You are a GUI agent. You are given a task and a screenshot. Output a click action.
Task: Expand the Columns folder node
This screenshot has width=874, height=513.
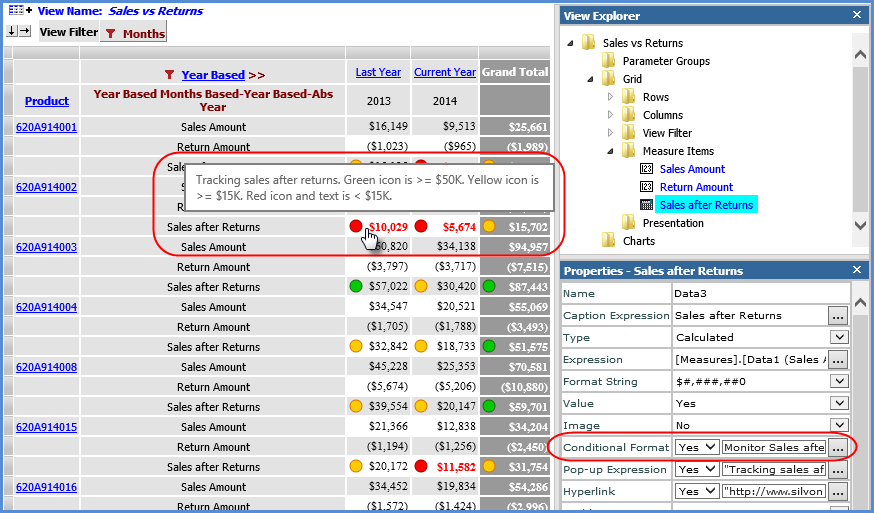(611, 115)
